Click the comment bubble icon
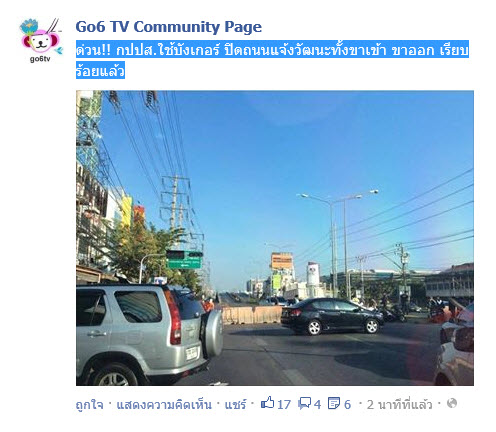This screenshot has height=432, width=496. pos(304,403)
